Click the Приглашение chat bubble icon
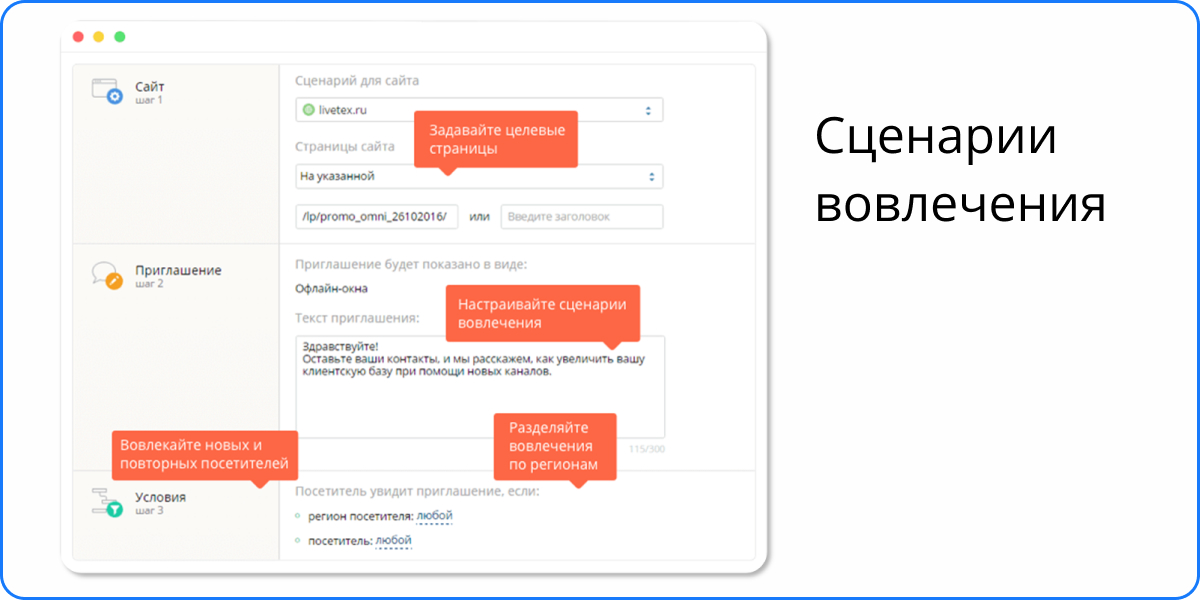 pyautogui.click(x=106, y=275)
